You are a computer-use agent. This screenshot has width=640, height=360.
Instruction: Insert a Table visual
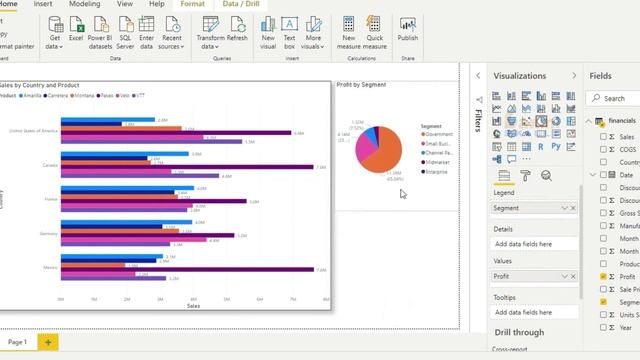pyautogui.click(x=511, y=147)
